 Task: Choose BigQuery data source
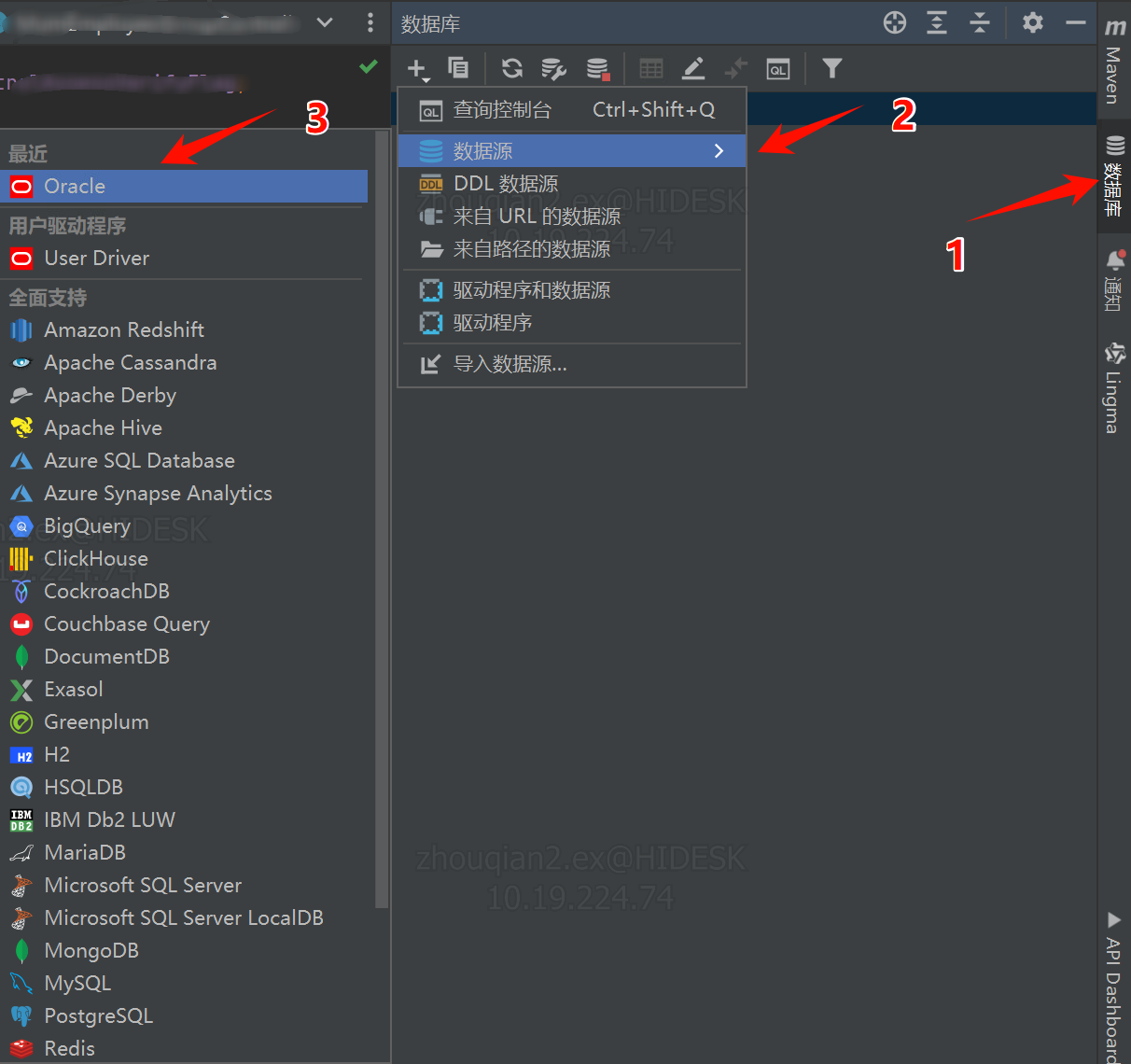click(184, 525)
